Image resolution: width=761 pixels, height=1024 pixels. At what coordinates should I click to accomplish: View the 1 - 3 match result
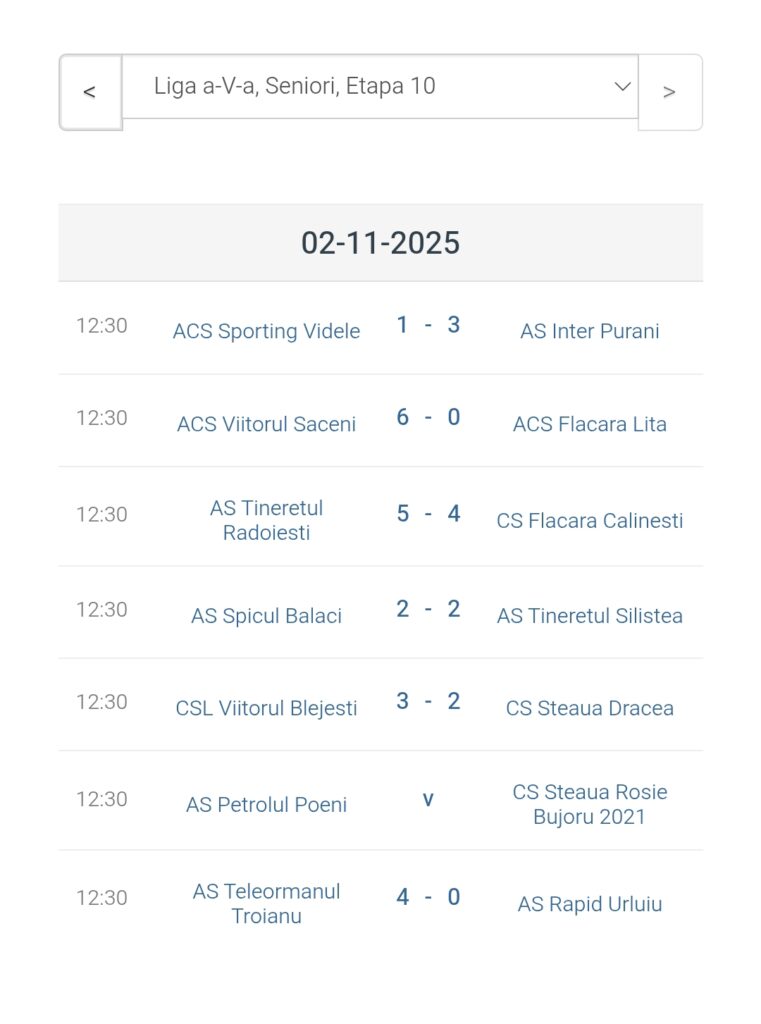tap(427, 325)
